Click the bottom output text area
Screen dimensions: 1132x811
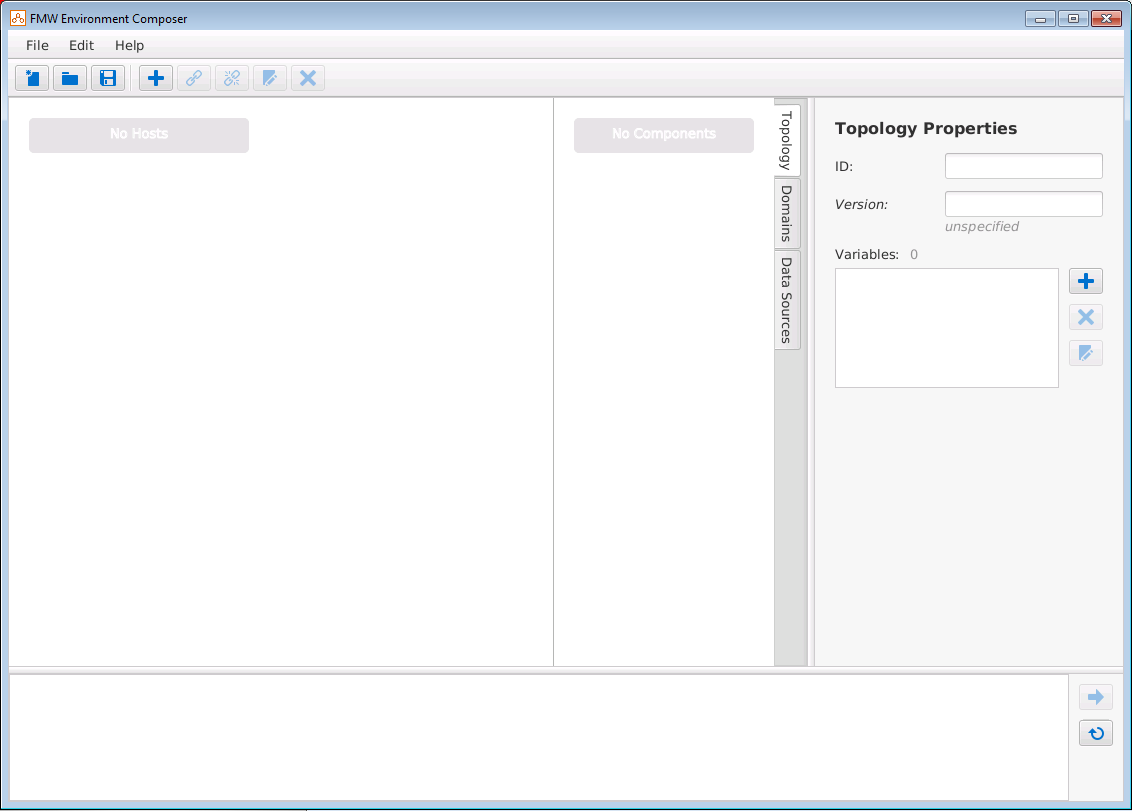[539, 737]
